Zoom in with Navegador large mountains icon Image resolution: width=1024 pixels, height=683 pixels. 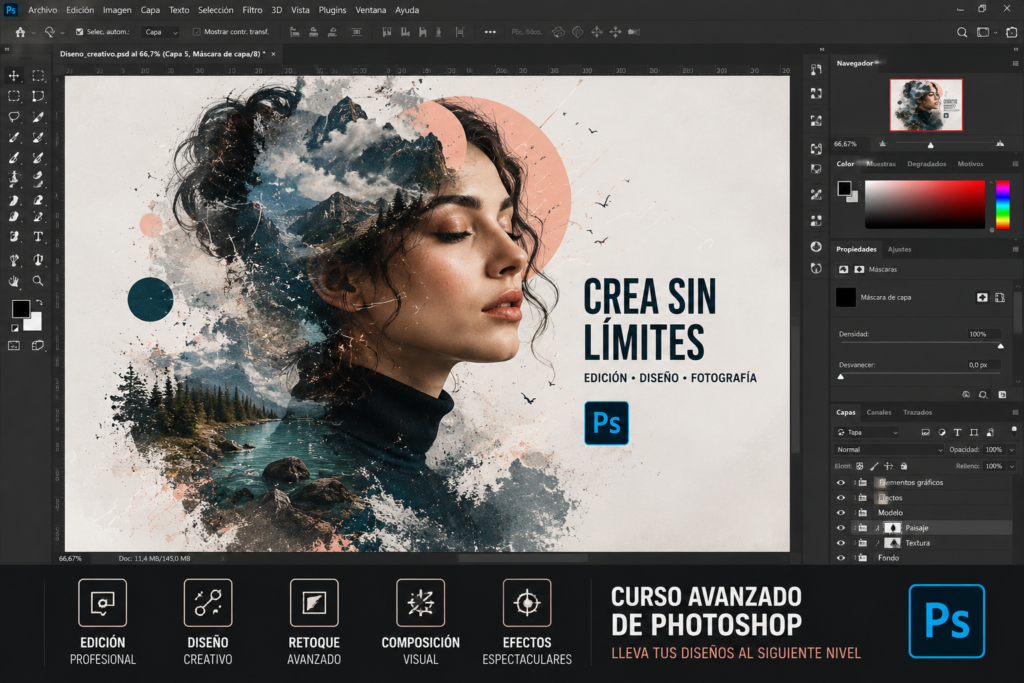point(1000,144)
